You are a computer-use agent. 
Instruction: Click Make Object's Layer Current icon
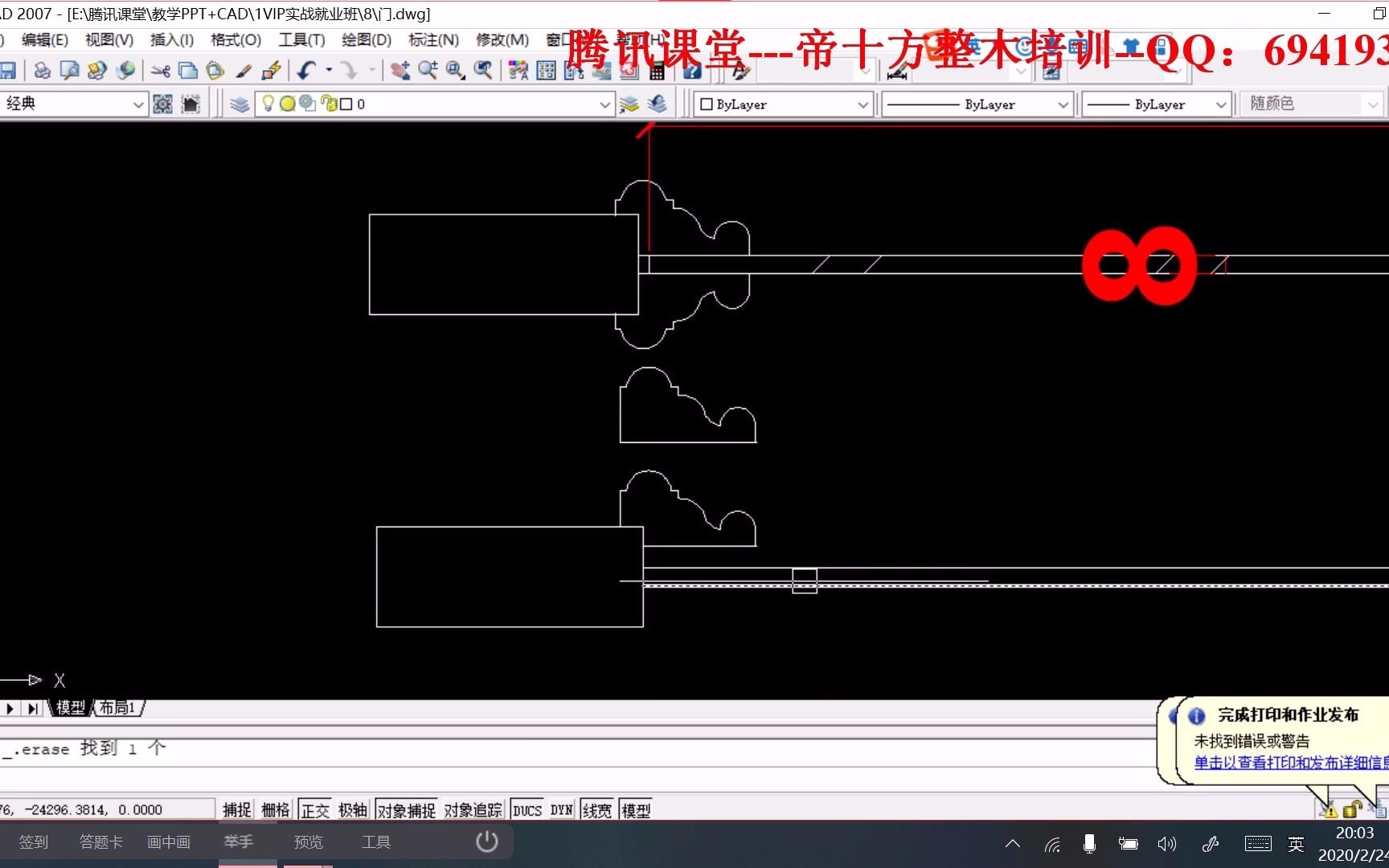pyautogui.click(x=629, y=104)
